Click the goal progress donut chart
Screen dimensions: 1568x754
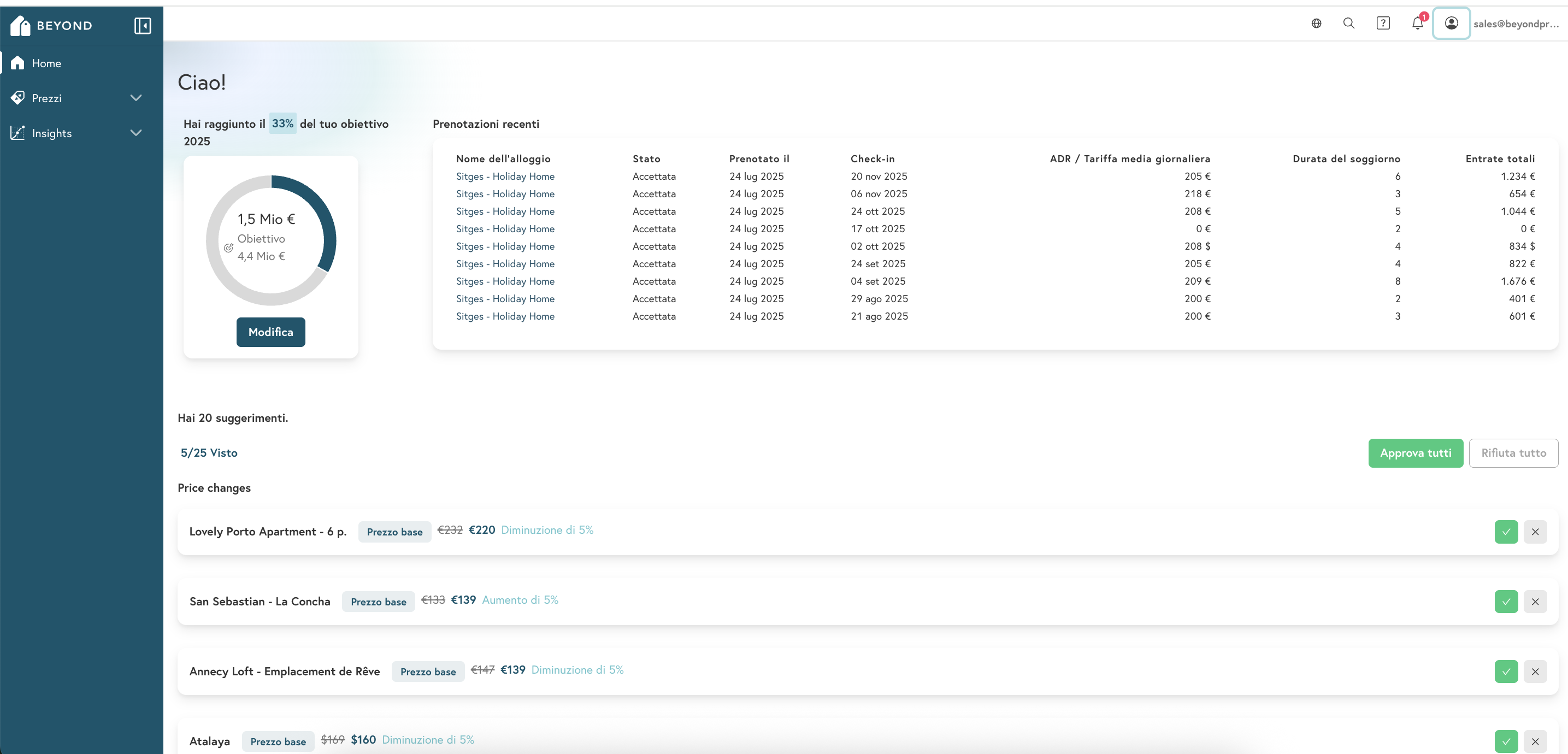coord(271,240)
